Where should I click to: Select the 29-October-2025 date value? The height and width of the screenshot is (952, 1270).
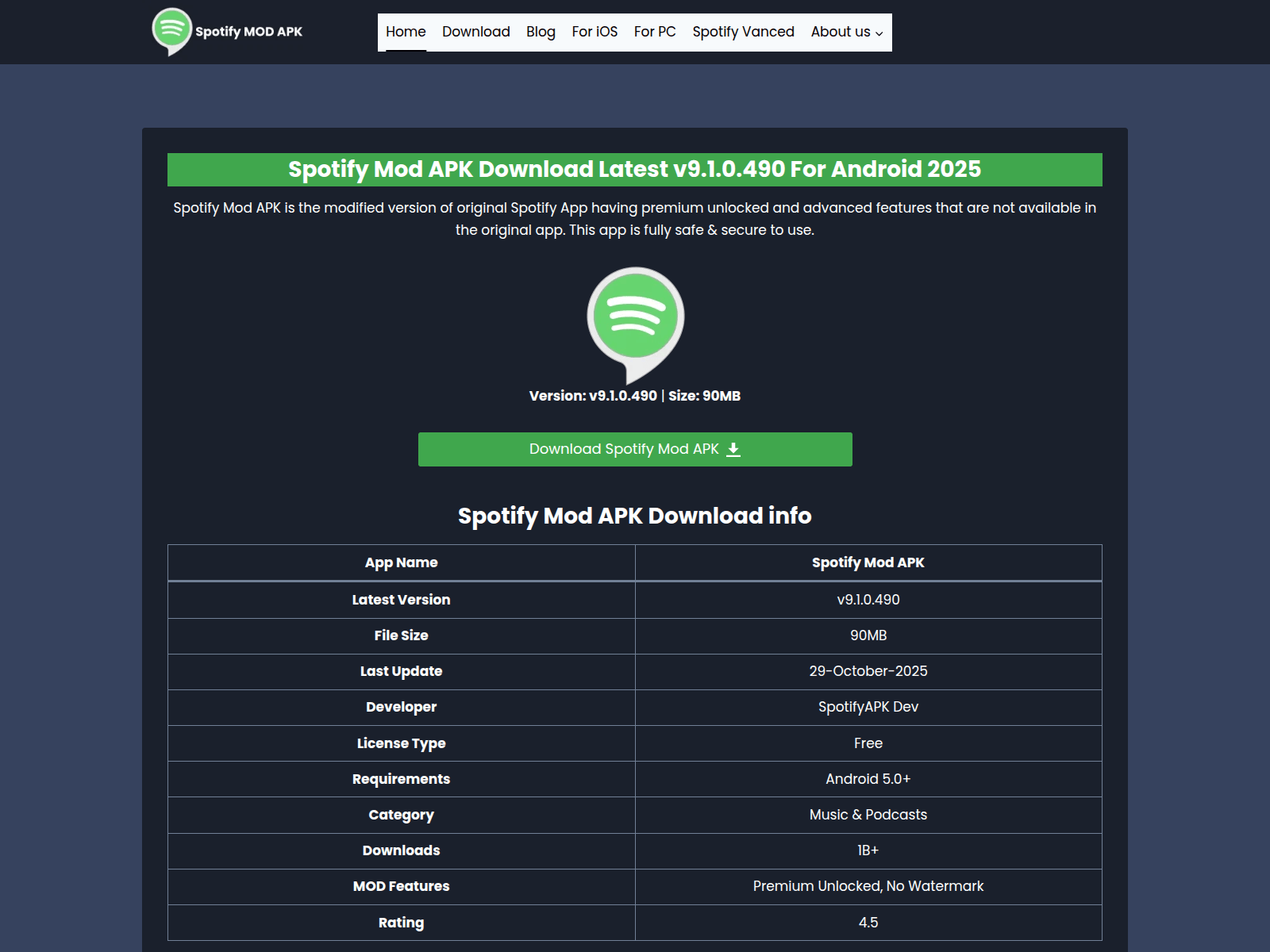(868, 671)
